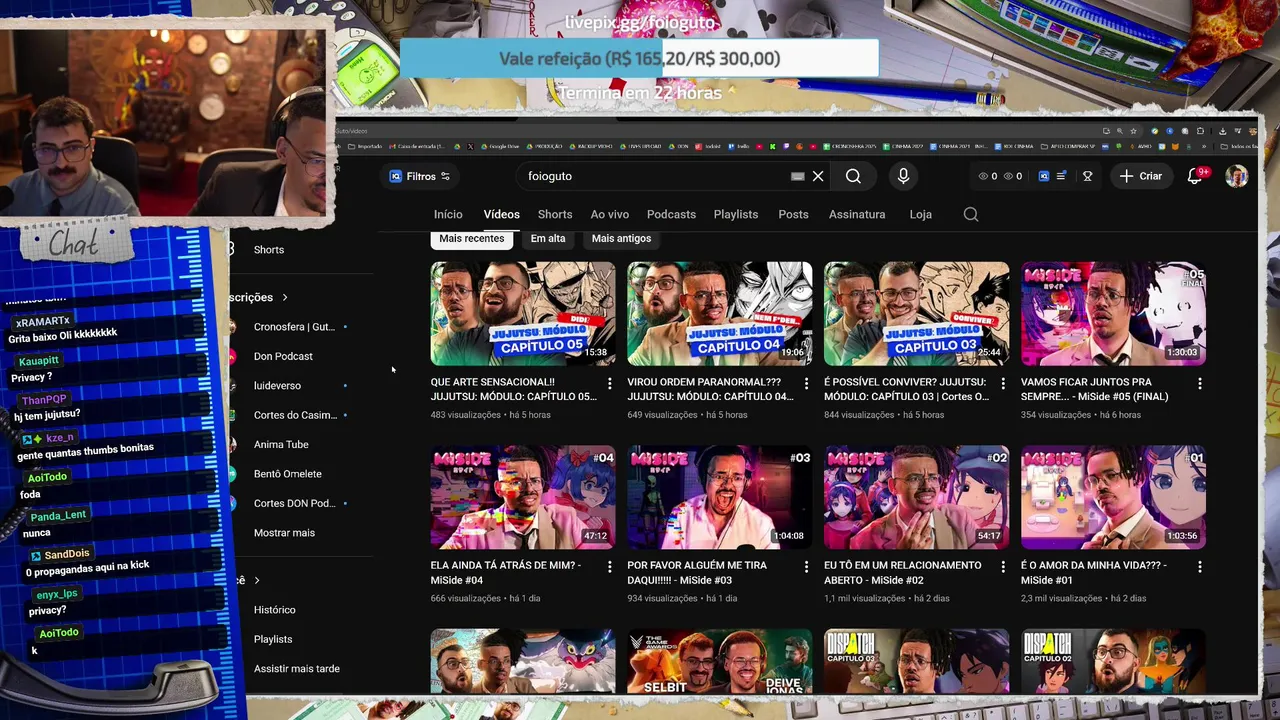Click the trophy icon in the extension bar

[1087, 176]
